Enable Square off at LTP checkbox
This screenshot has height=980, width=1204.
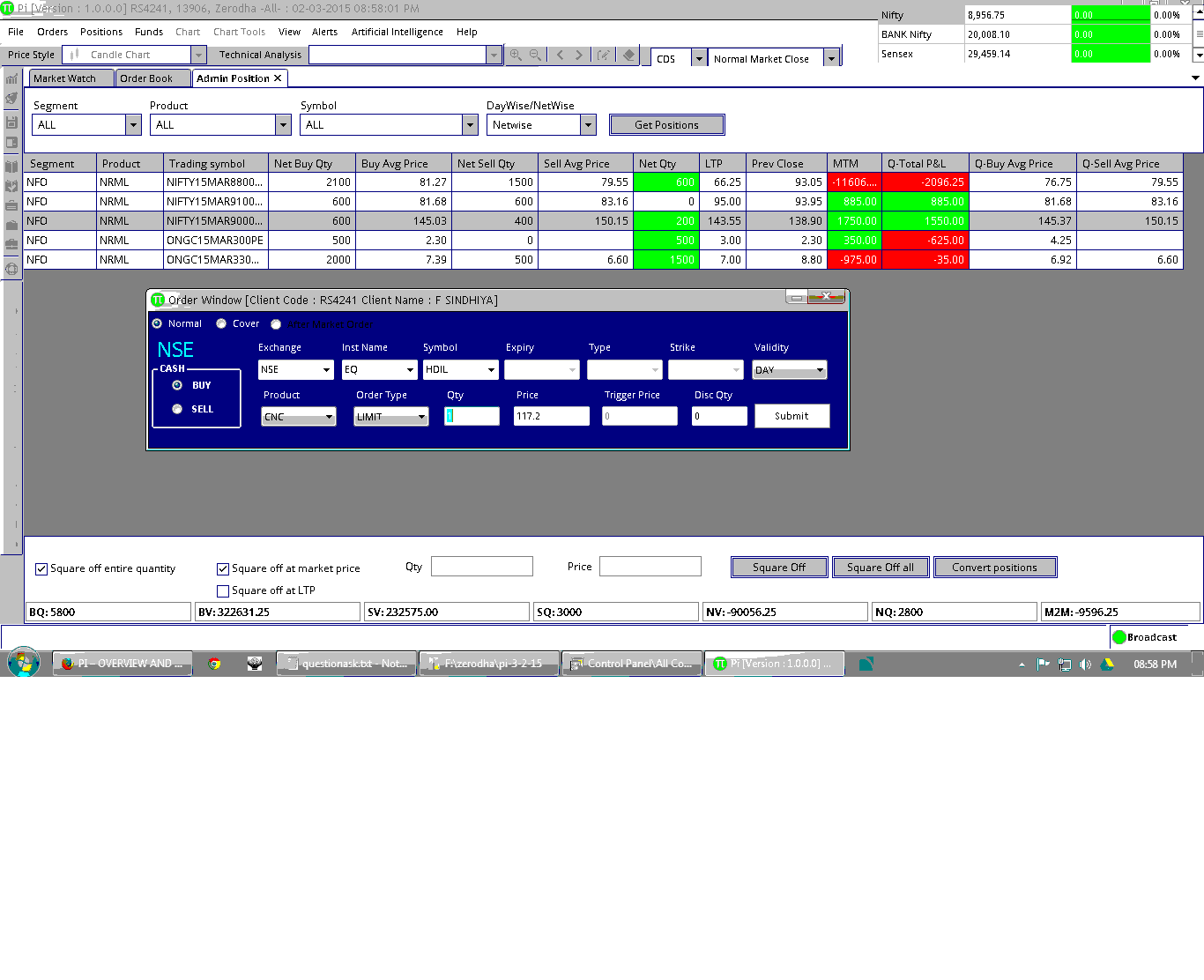tap(223, 591)
